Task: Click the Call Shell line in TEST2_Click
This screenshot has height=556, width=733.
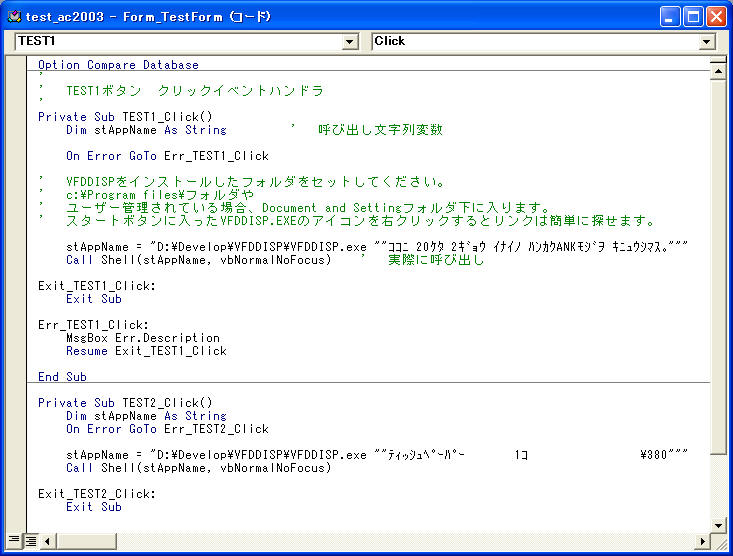Action: tap(199, 468)
